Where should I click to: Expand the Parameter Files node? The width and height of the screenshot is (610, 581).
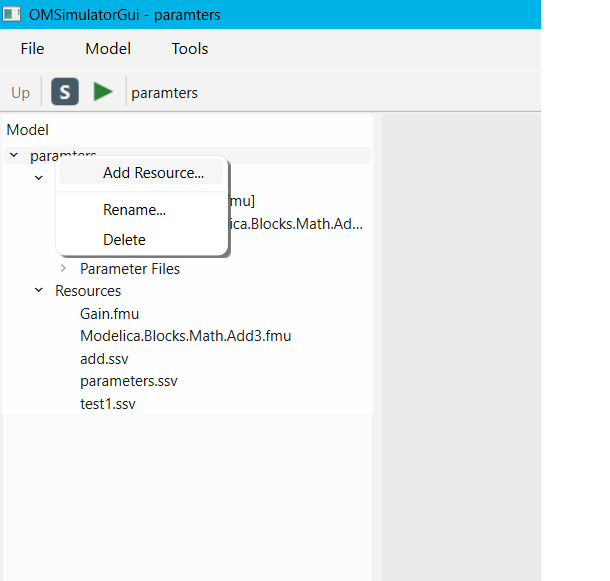[x=63, y=268]
